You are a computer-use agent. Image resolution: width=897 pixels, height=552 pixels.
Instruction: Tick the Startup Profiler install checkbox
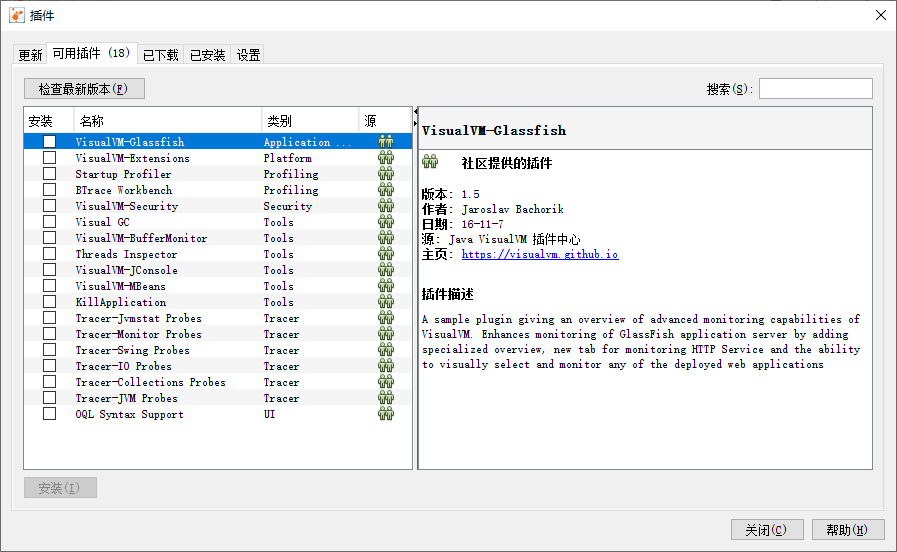50,173
